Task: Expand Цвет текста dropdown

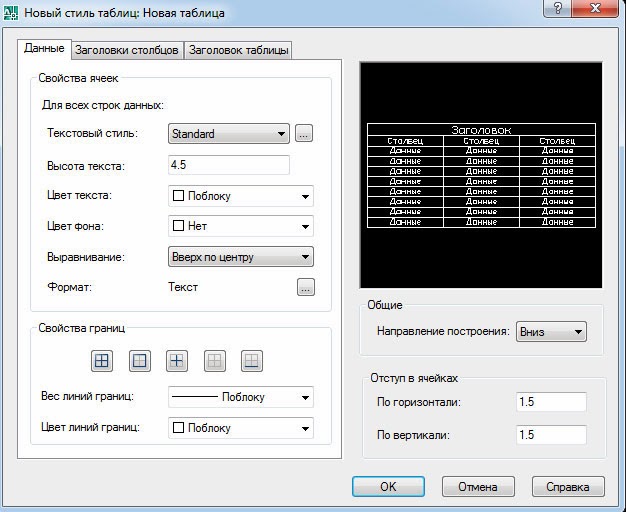Action: tap(241, 196)
